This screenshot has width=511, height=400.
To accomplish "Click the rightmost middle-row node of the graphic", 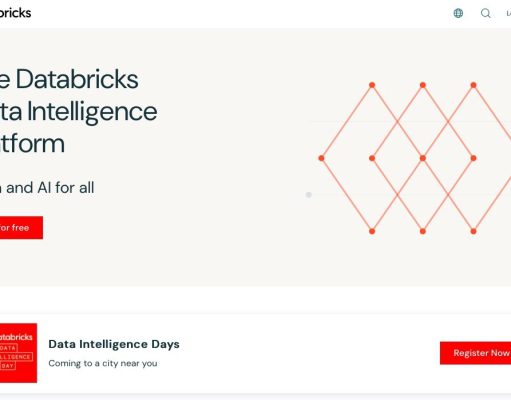I will pyautogui.click(x=473, y=158).
